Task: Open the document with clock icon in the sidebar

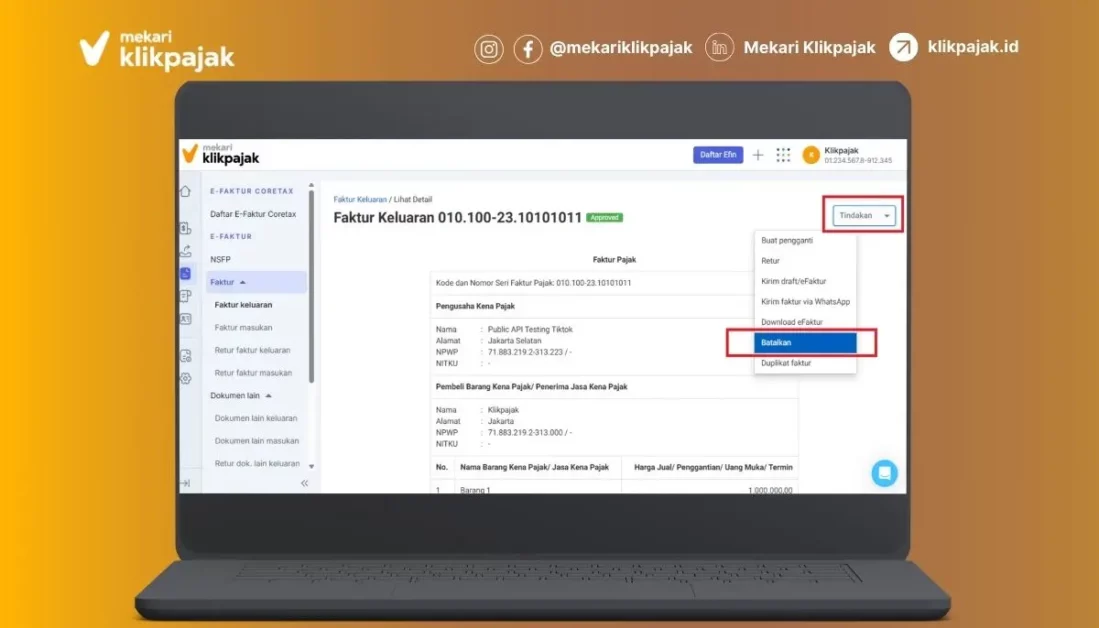Action: tap(186, 356)
